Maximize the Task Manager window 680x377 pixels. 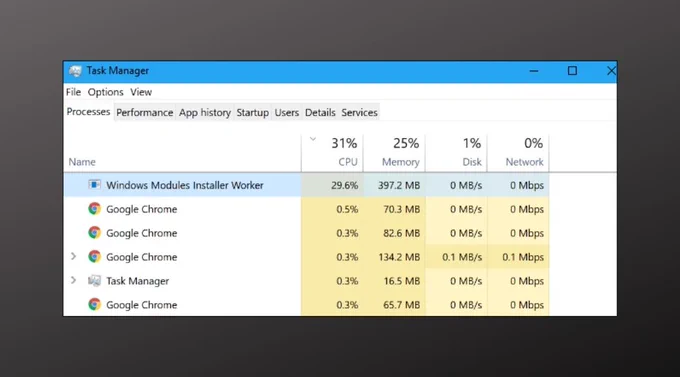[x=572, y=71]
